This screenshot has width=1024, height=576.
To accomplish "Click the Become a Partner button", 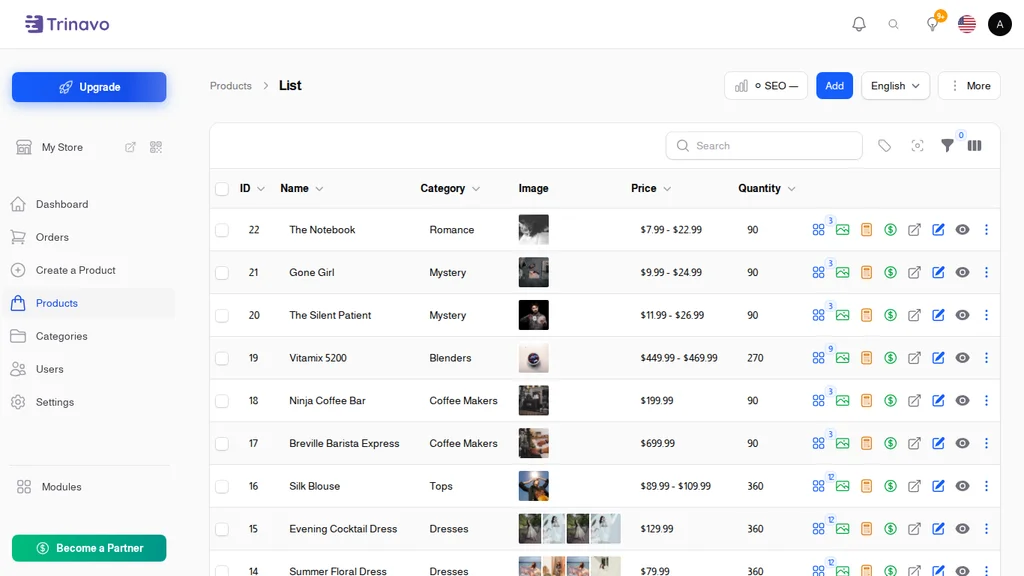I will (89, 548).
